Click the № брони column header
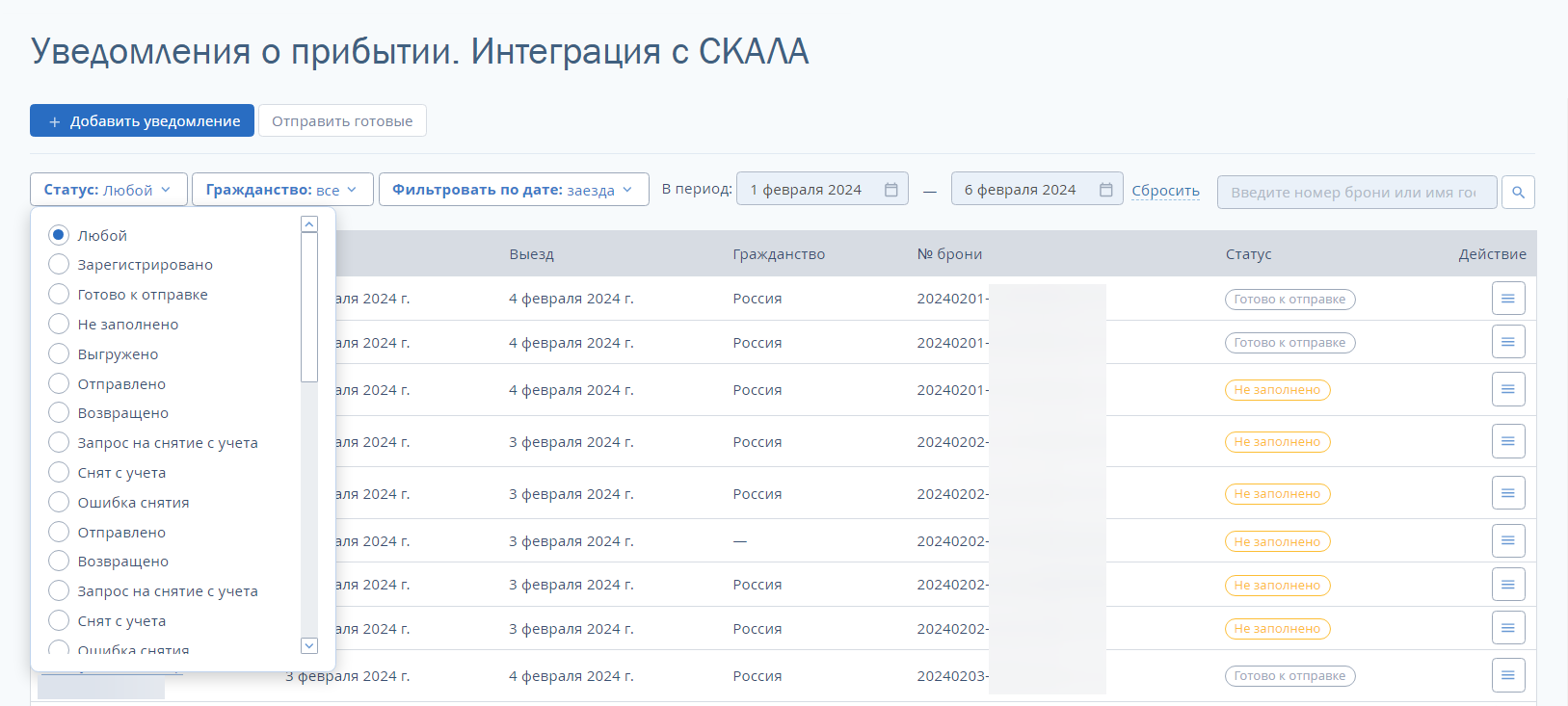The width and height of the screenshot is (1568, 706). point(949,254)
